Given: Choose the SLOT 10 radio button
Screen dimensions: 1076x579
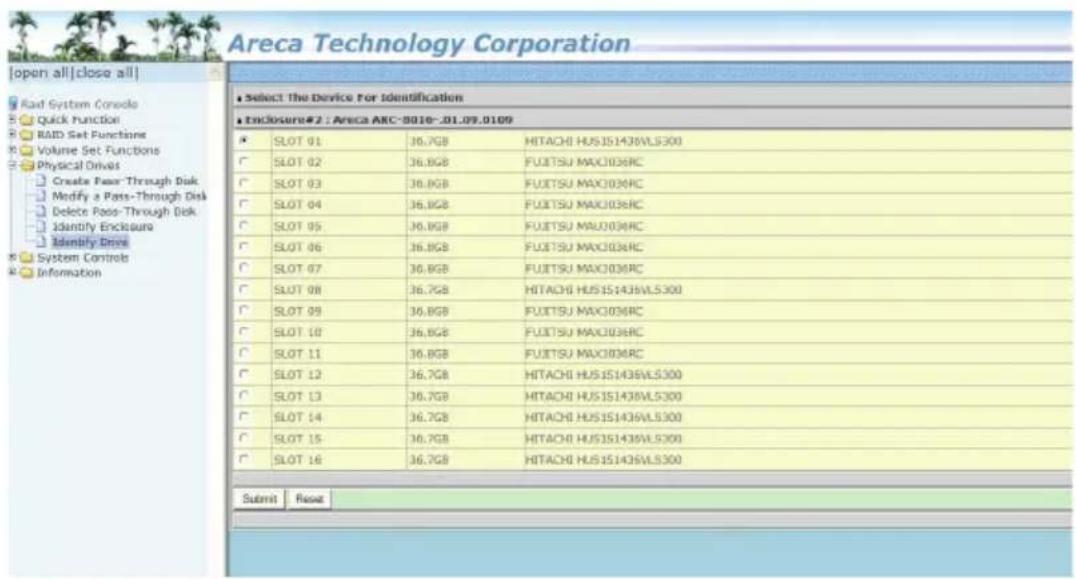Looking at the screenshot, I should pos(244,331).
